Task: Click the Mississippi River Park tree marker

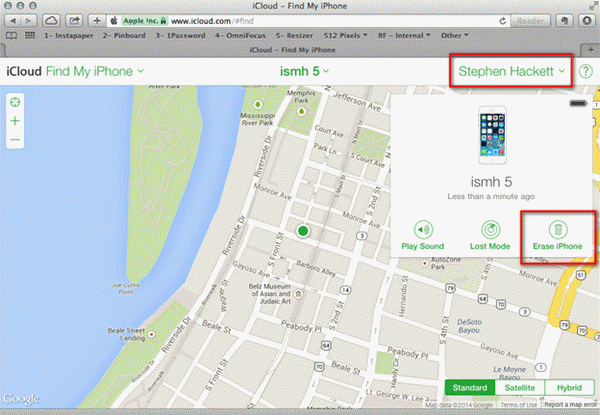Action: 258,104
